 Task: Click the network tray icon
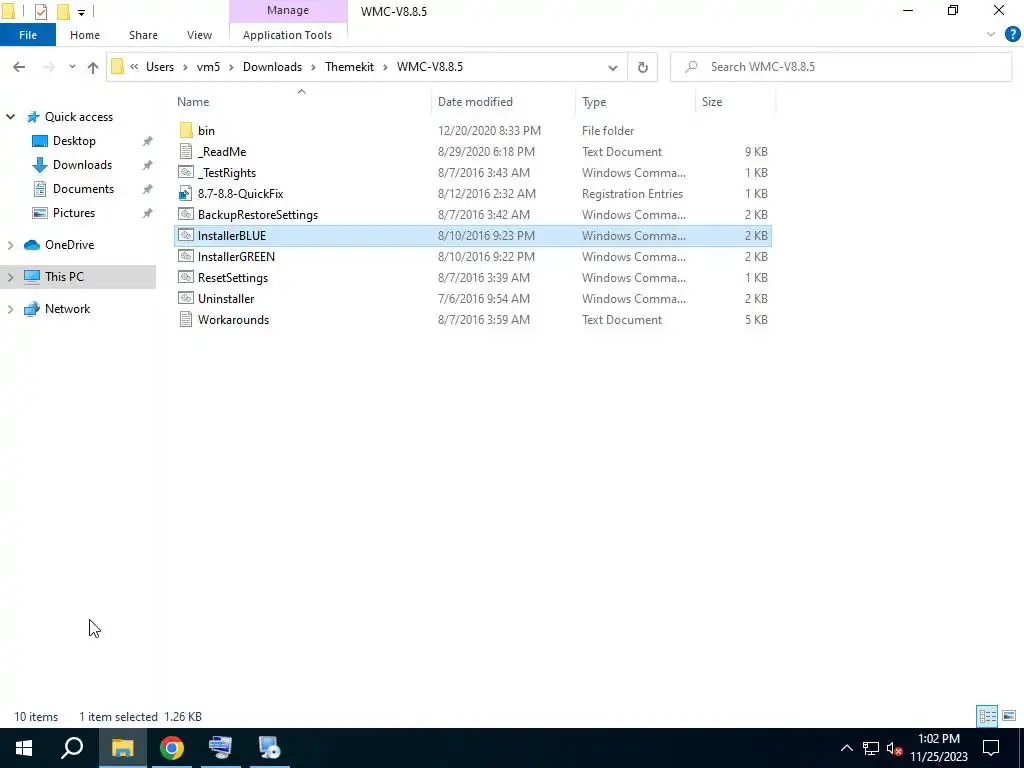pos(871,748)
